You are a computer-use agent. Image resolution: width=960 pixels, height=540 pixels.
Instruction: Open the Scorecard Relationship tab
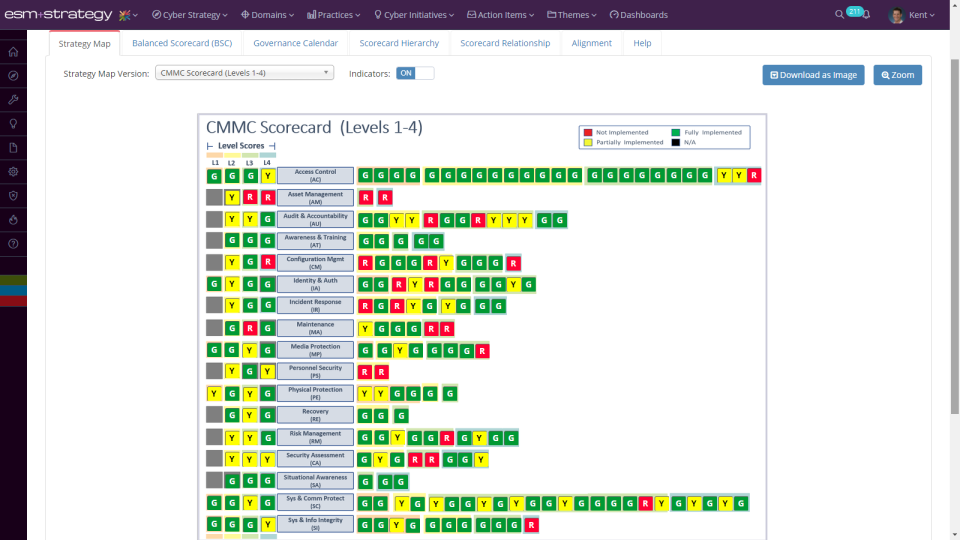505,43
